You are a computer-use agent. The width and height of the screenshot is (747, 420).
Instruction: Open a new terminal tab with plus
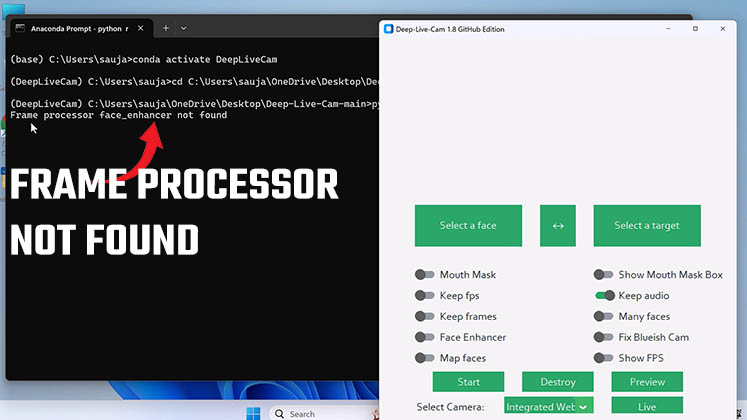click(x=166, y=29)
